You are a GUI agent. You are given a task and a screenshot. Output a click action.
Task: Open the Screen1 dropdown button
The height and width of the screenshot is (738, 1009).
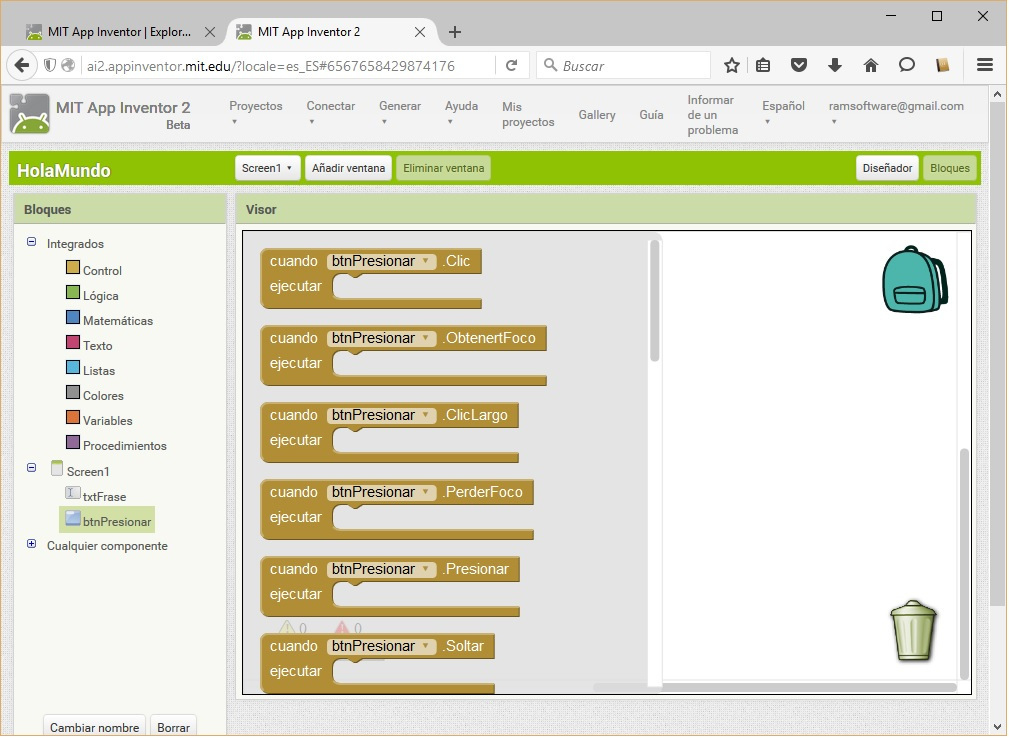(x=267, y=168)
